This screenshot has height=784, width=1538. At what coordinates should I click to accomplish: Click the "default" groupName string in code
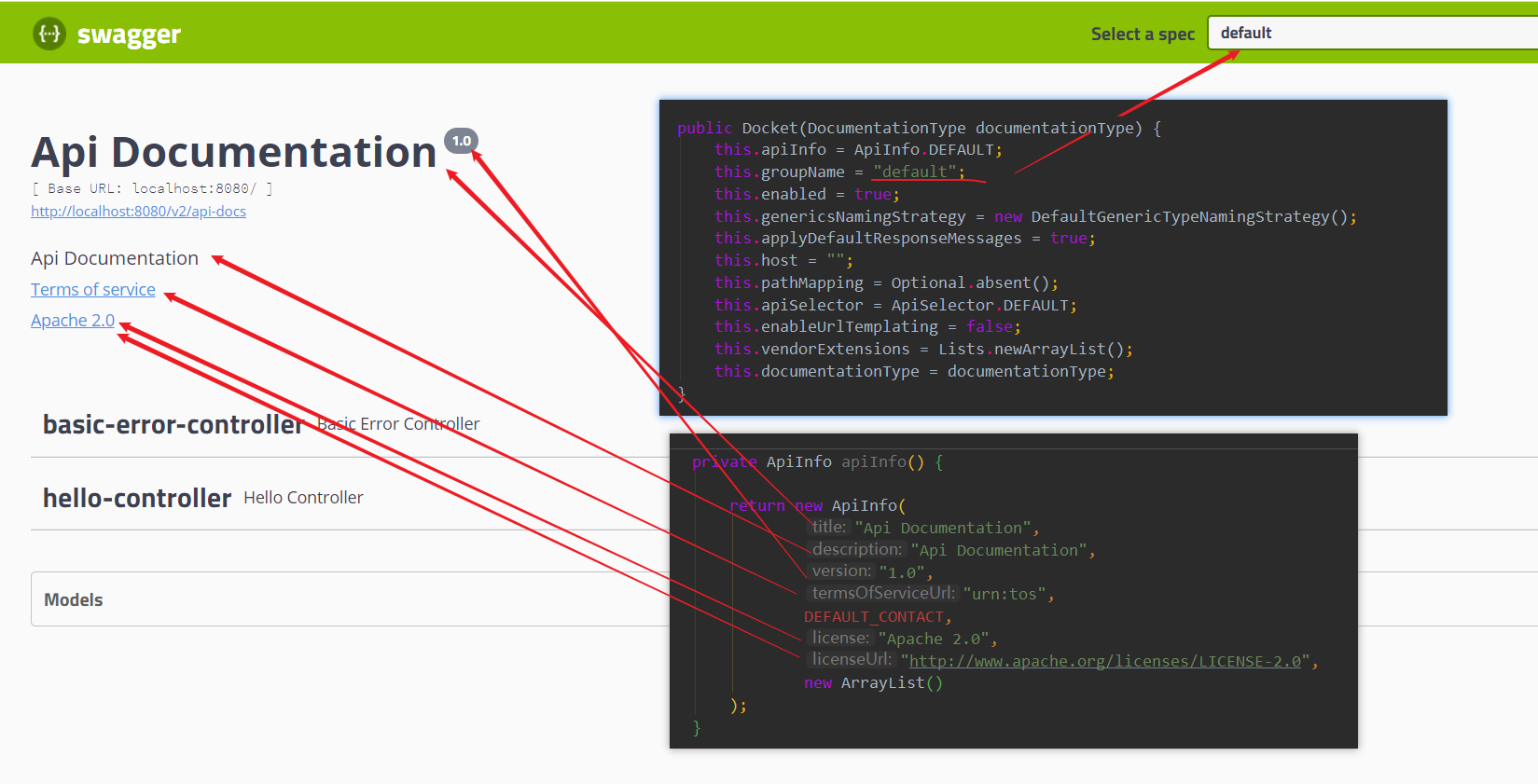915,172
